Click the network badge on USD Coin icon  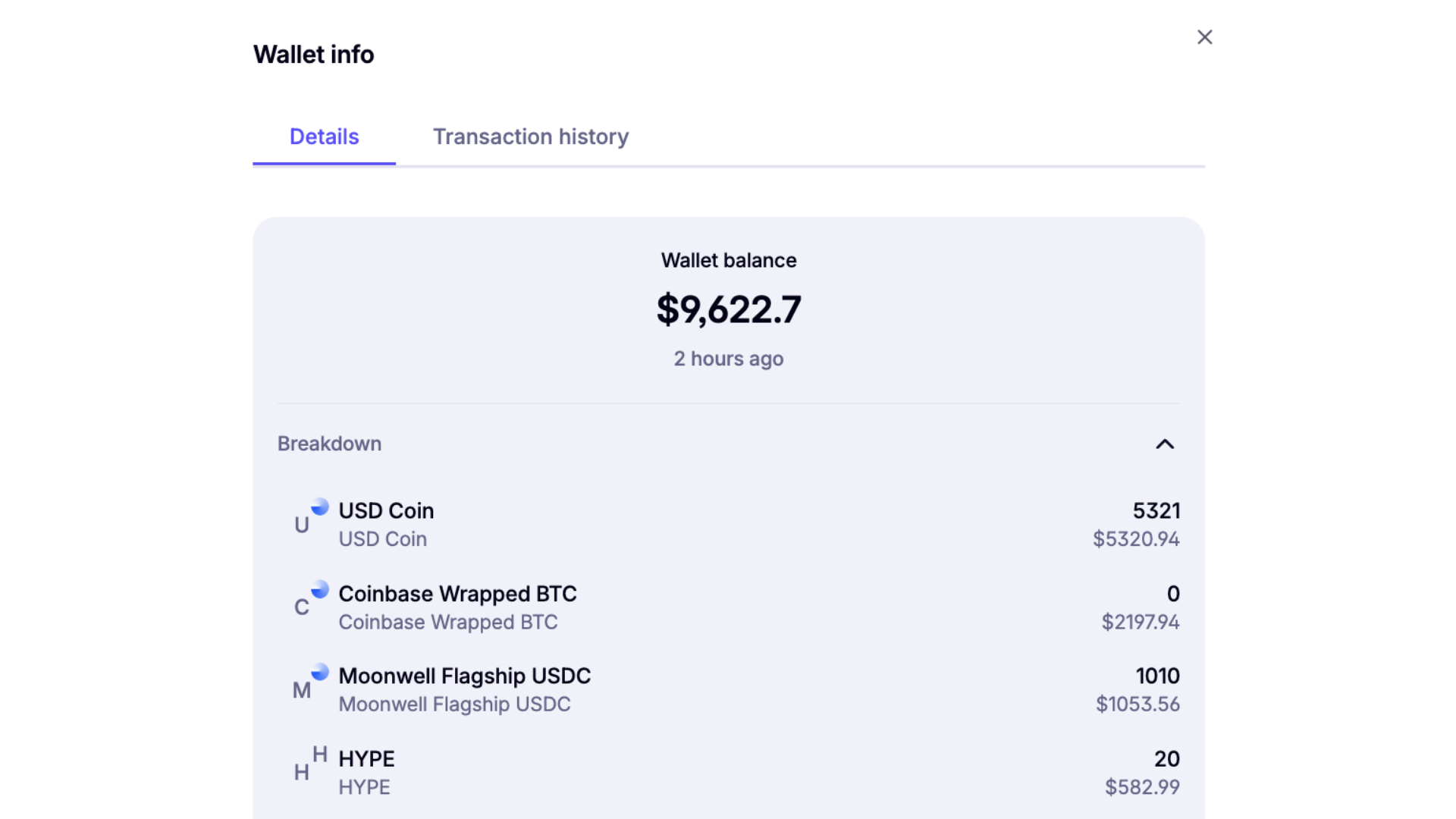(x=321, y=506)
